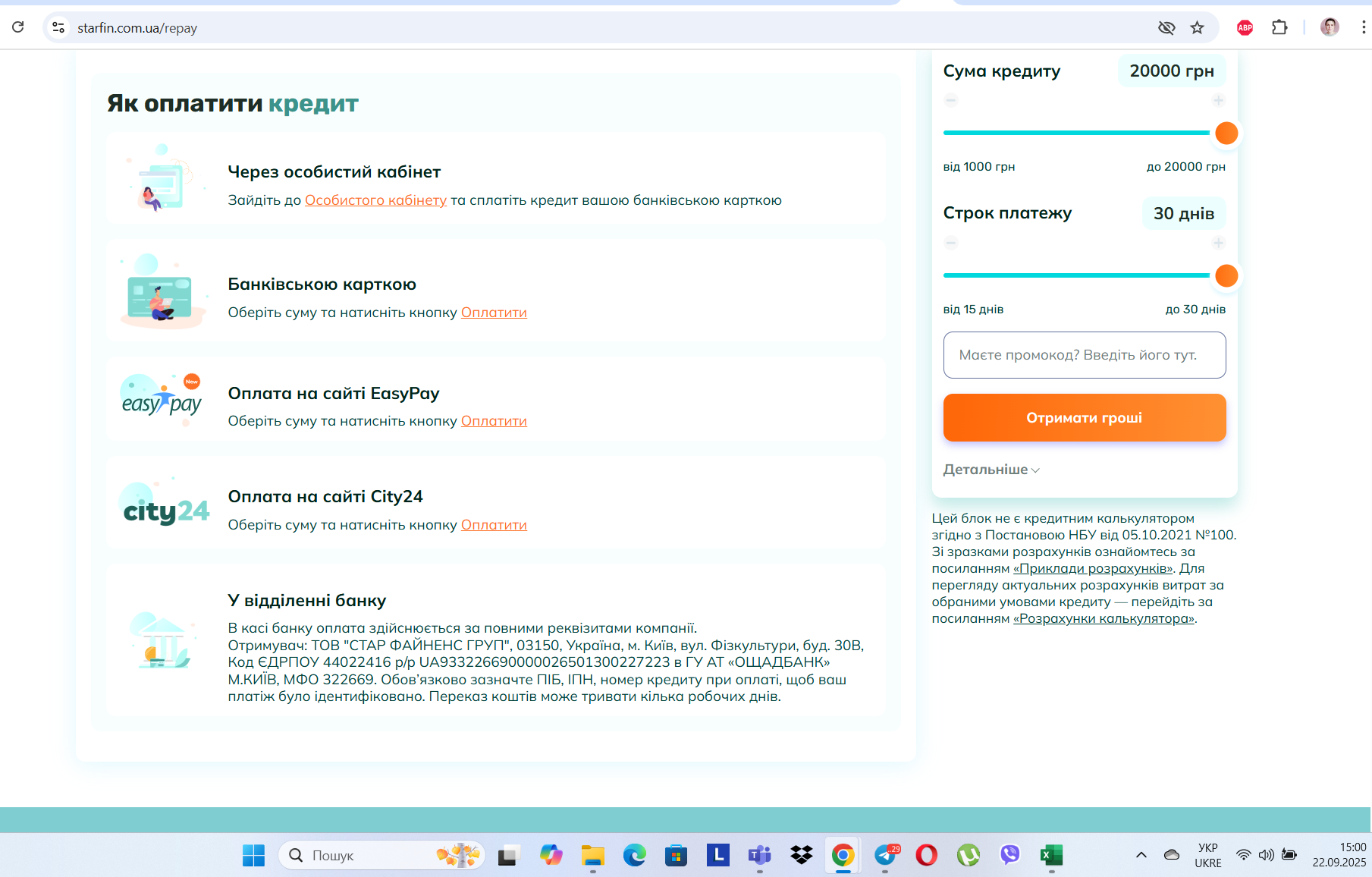Increase loan amount with plus button
The image size is (1372, 877).
click(x=1218, y=100)
